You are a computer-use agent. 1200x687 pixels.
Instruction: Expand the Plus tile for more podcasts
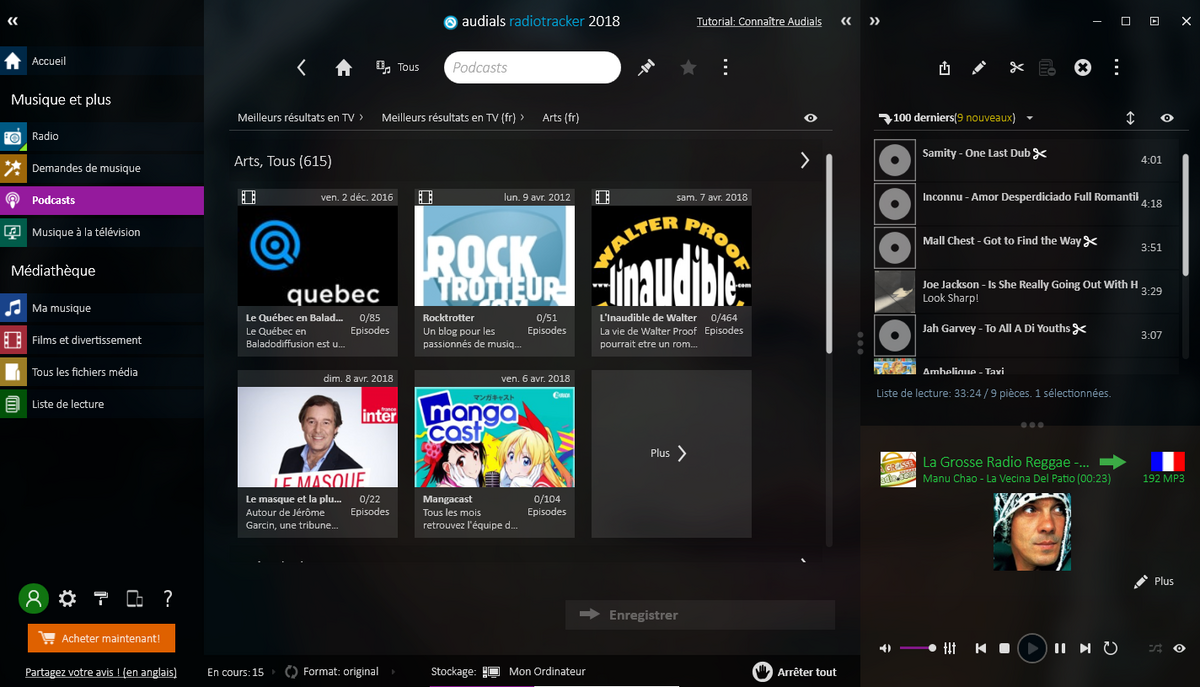tap(671, 454)
